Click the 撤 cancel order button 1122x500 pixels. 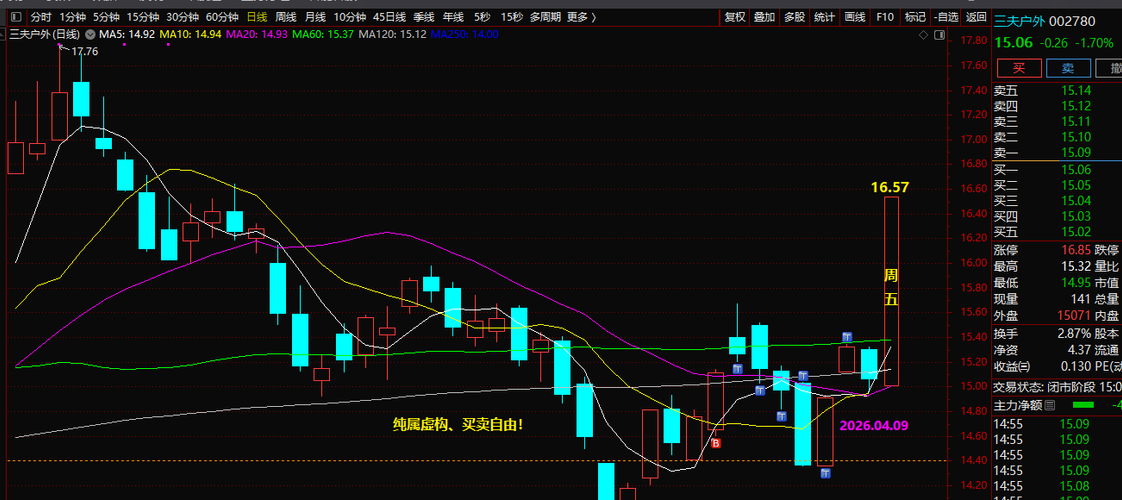1111,68
